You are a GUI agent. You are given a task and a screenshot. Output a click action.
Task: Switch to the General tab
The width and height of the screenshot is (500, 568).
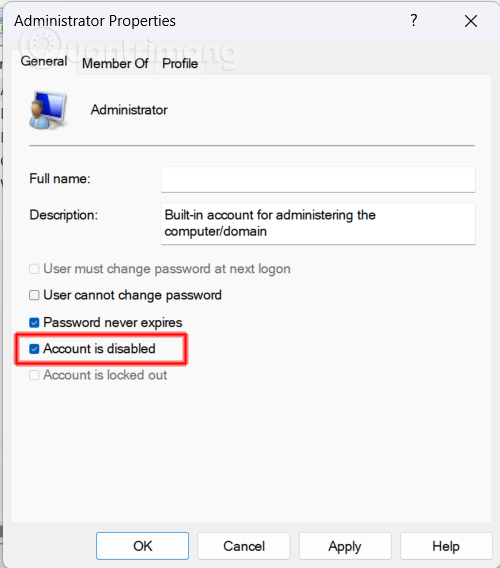(44, 61)
